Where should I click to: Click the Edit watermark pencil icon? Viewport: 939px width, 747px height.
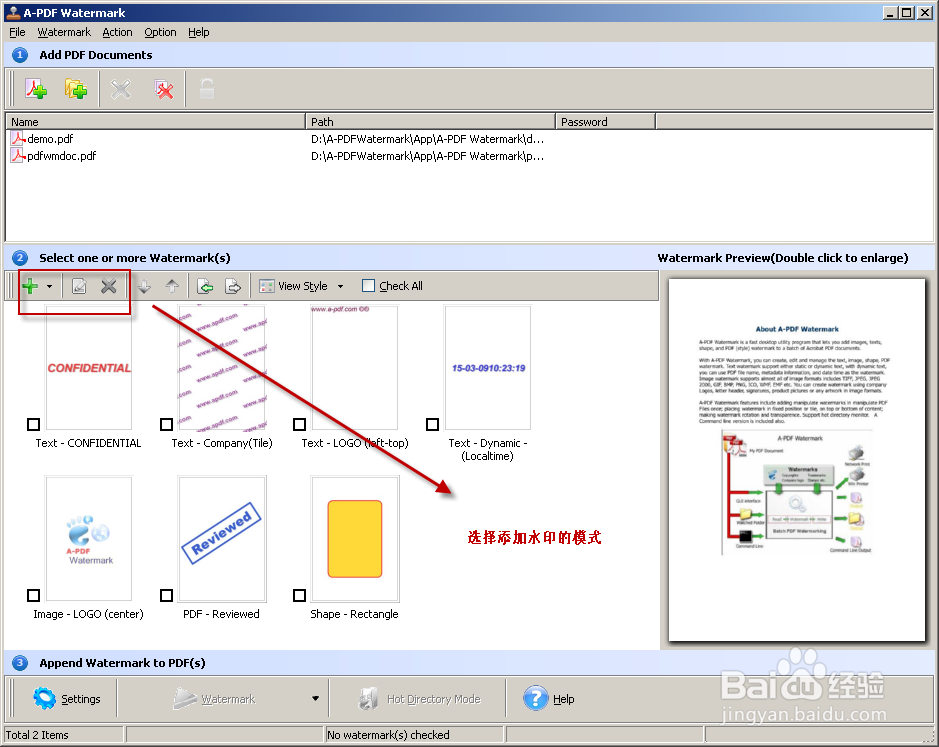coord(79,286)
